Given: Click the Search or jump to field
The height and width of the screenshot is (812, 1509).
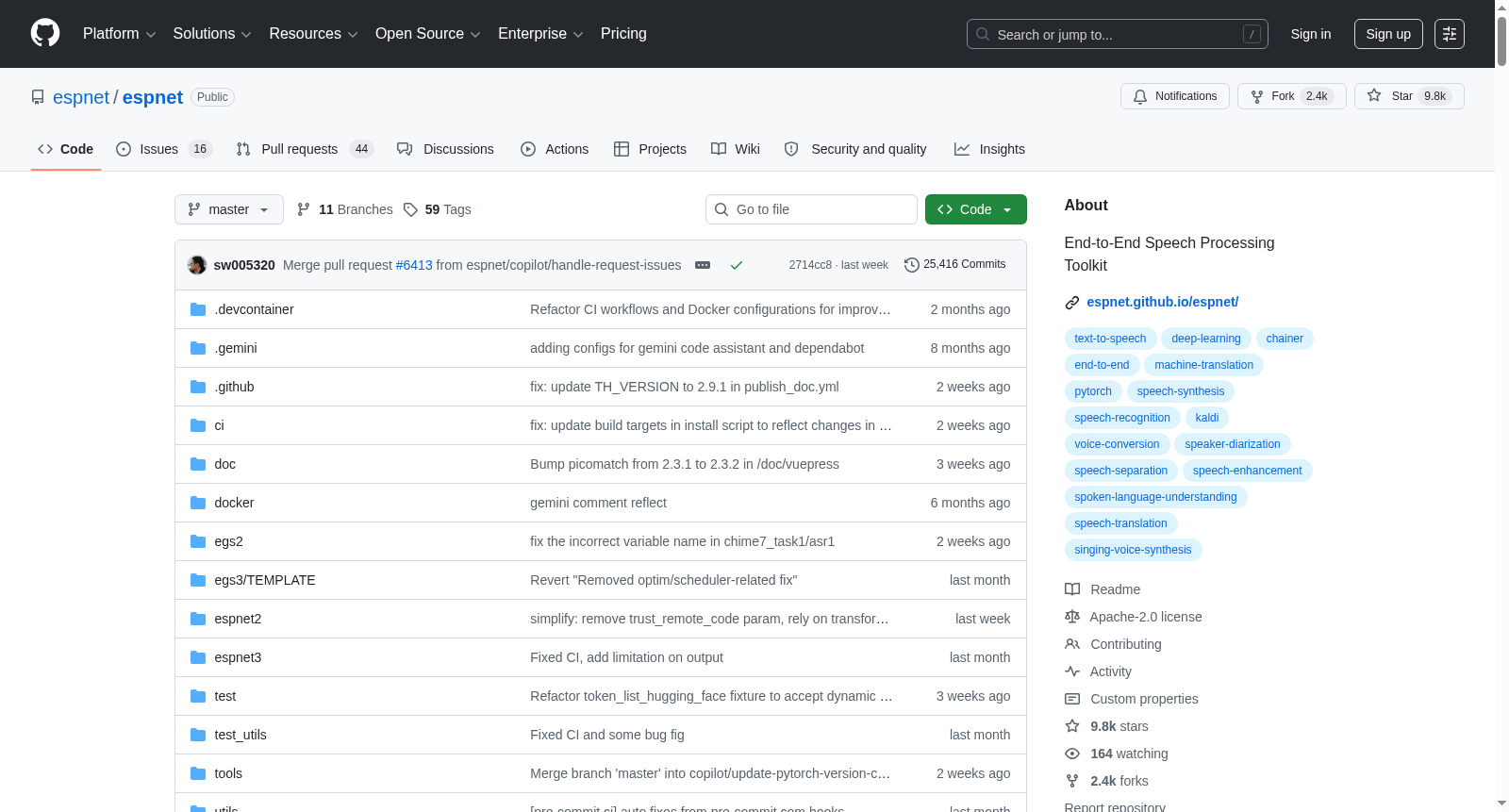Looking at the screenshot, I should [x=1118, y=34].
